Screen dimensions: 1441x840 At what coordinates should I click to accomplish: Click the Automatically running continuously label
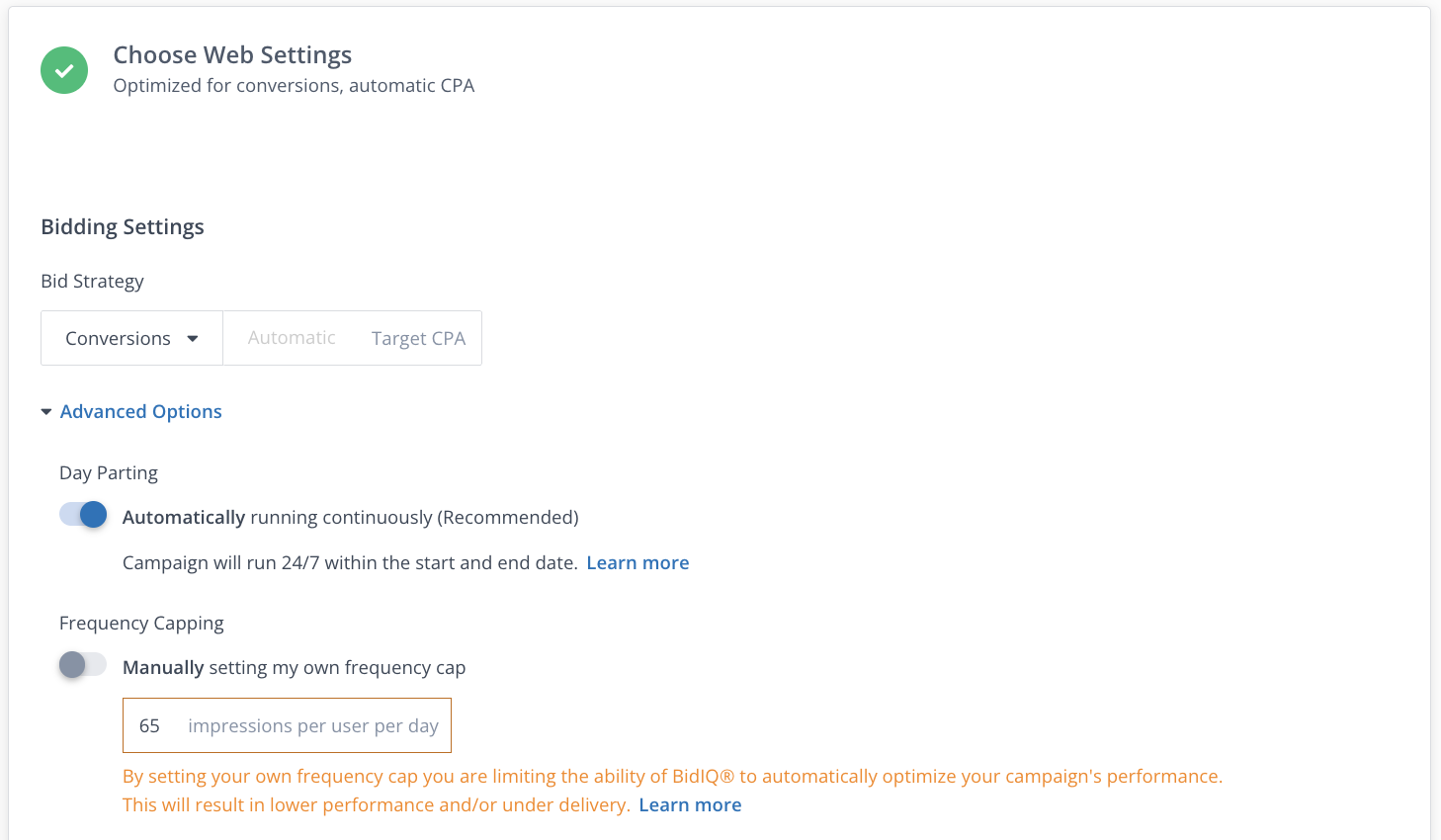[350, 518]
